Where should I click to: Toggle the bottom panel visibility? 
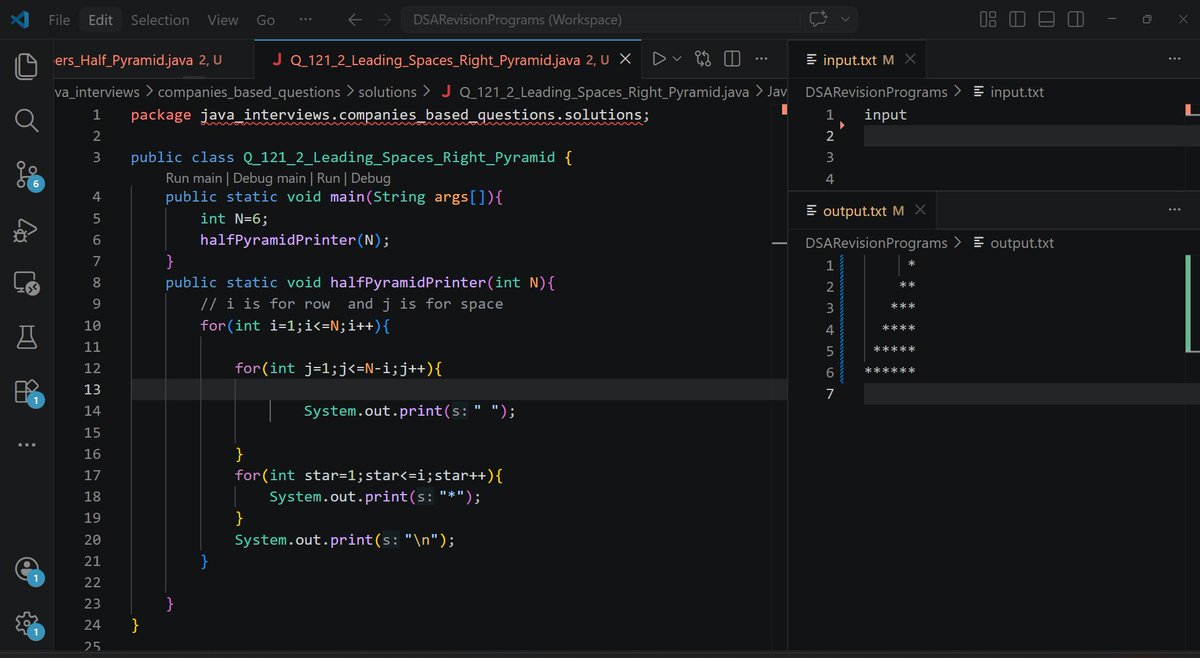[x=1046, y=19]
